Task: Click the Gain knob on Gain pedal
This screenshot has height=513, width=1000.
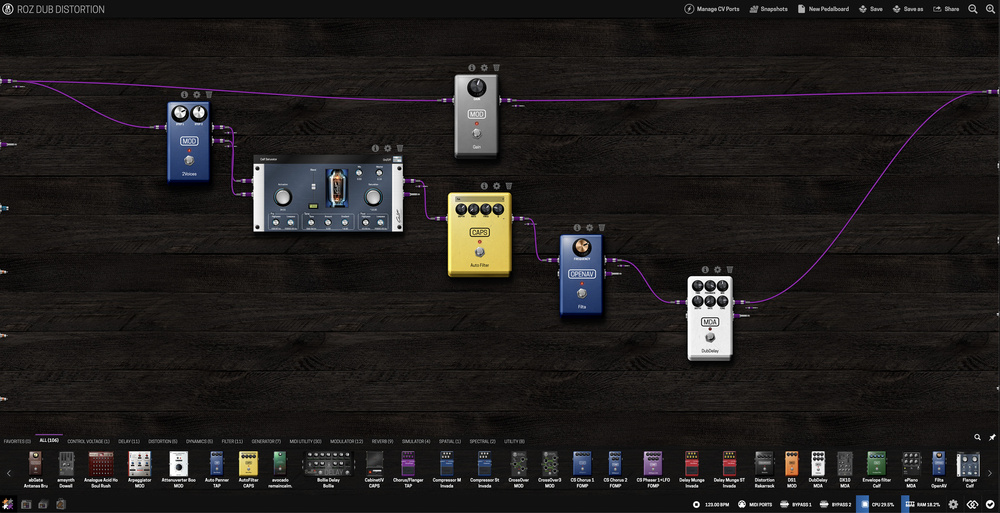Action: [x=476, y=87]
